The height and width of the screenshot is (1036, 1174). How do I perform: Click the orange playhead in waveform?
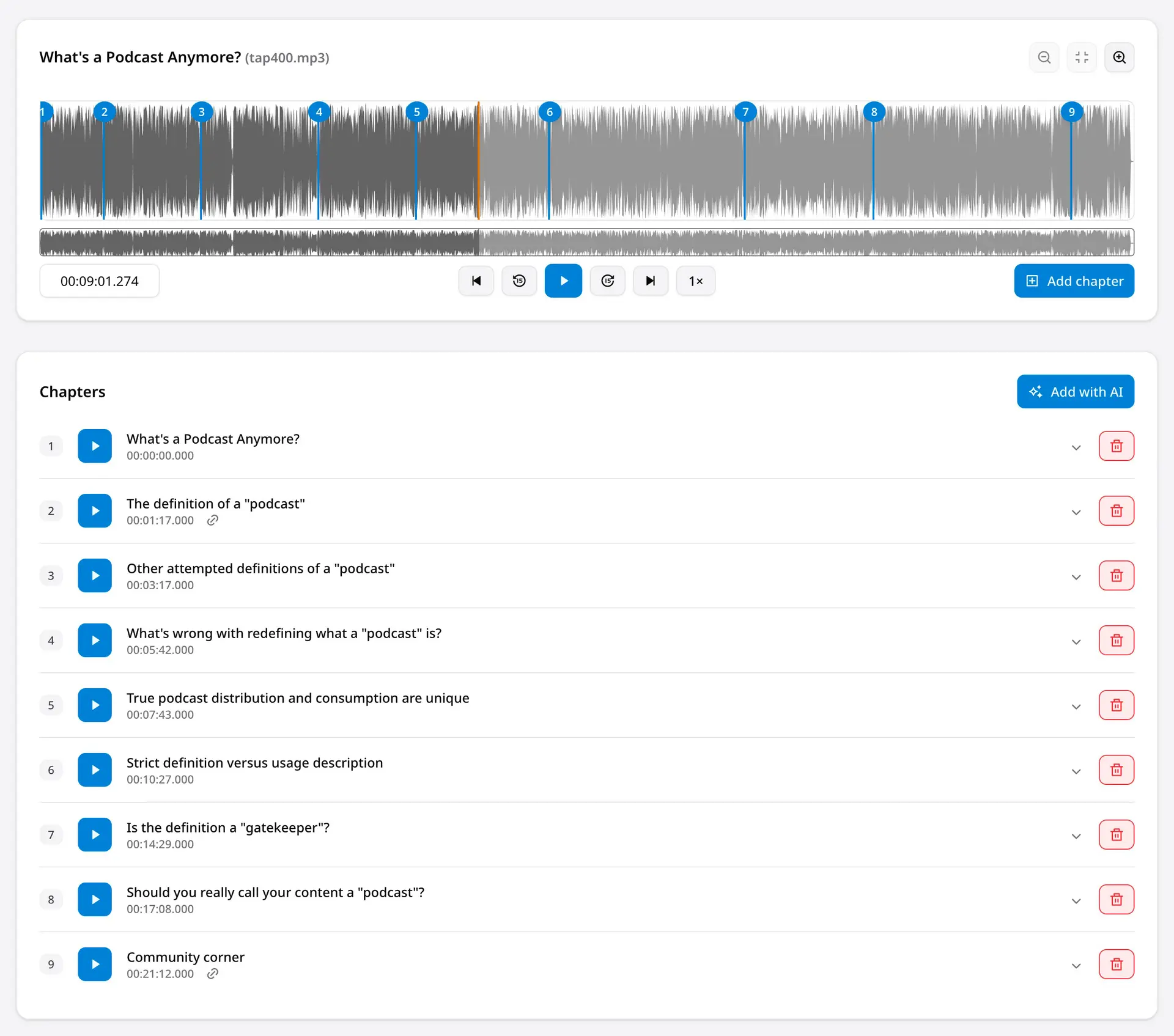pos(478,160)
